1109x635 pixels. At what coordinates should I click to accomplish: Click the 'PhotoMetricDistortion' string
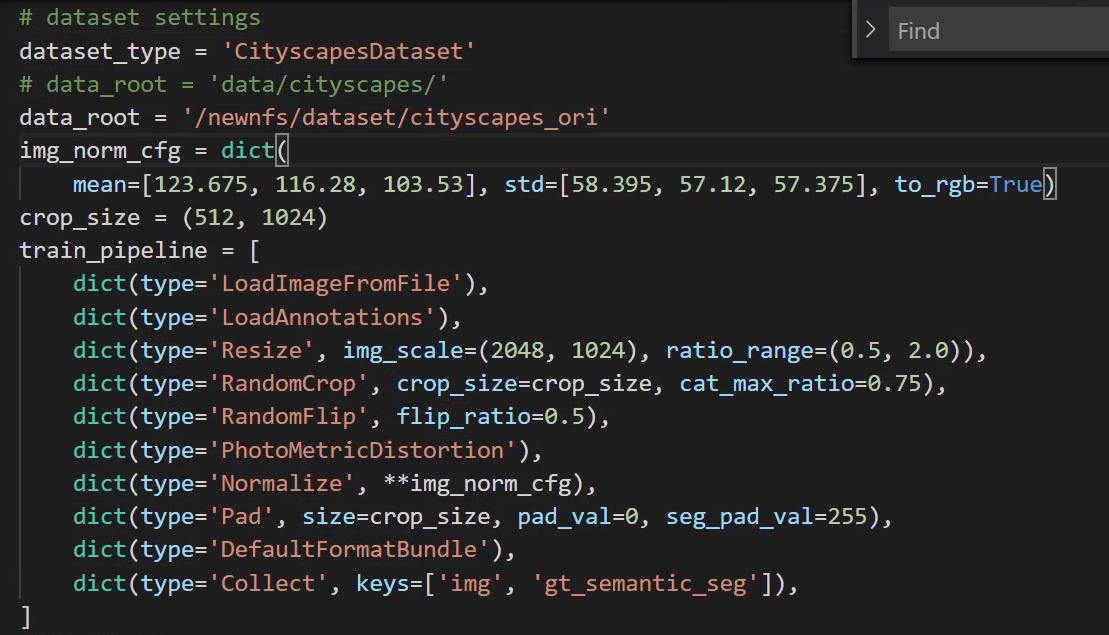[363, 450]
